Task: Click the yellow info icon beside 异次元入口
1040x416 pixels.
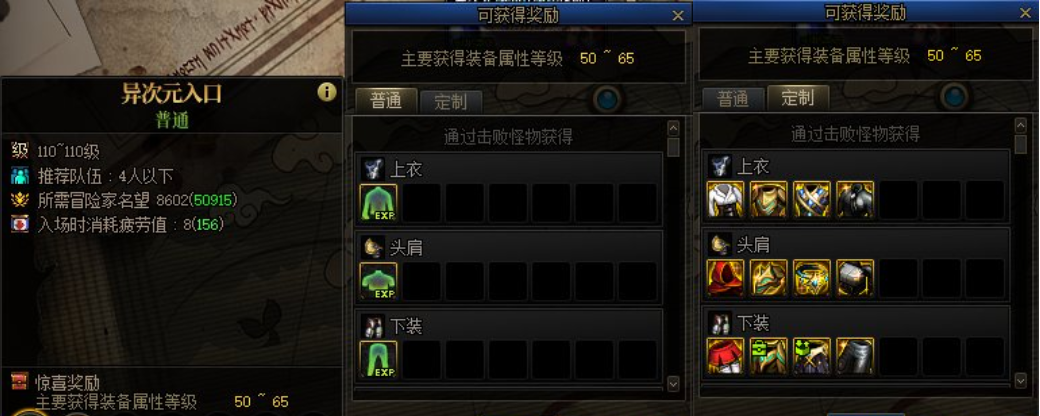Action: (x=327, y=92)
